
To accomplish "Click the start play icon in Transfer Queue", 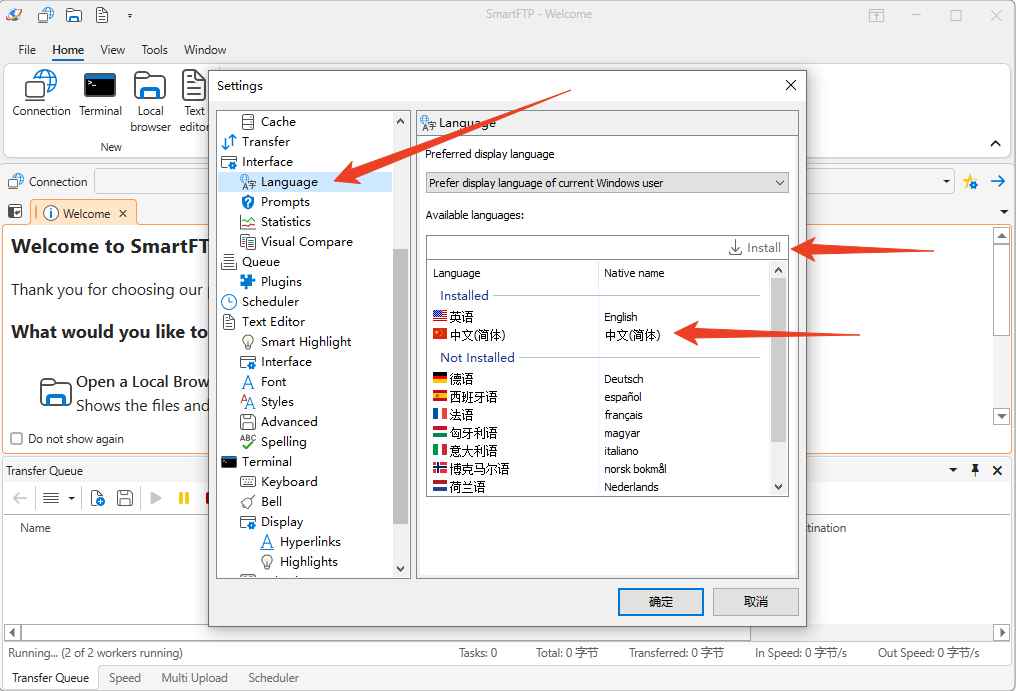I will (156, 498).
